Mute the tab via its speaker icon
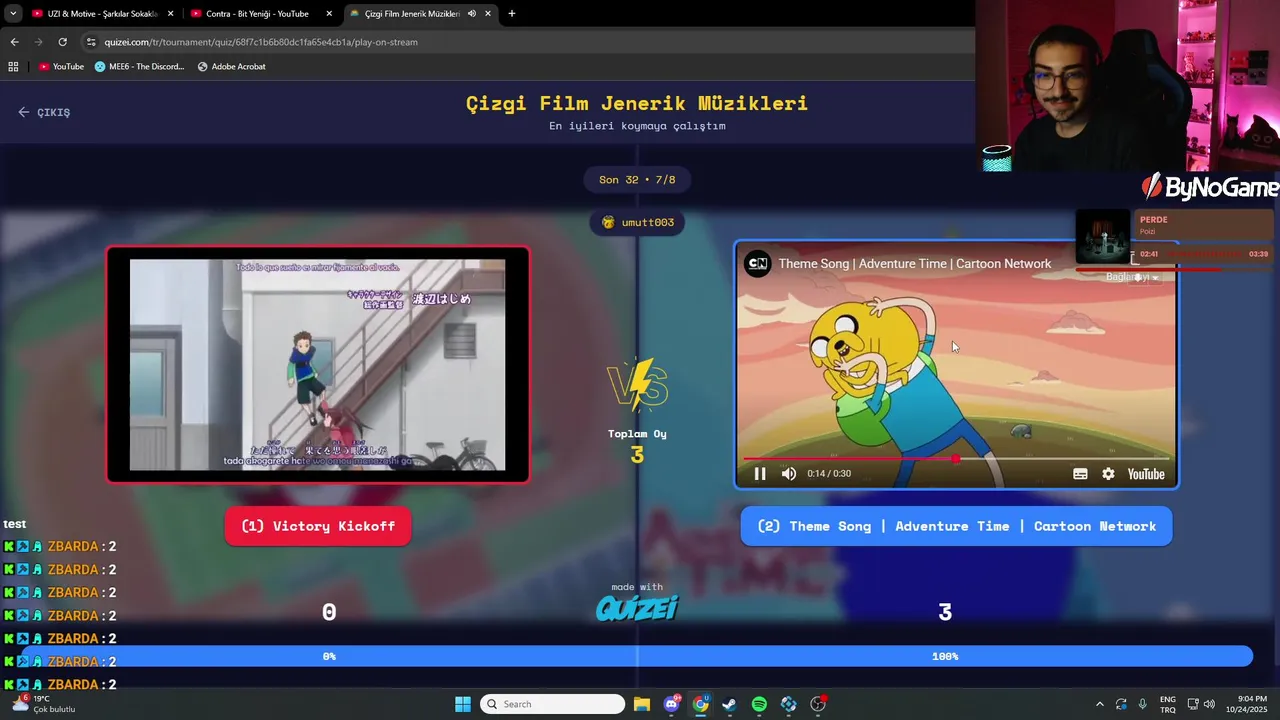 [x=472, y=14]
